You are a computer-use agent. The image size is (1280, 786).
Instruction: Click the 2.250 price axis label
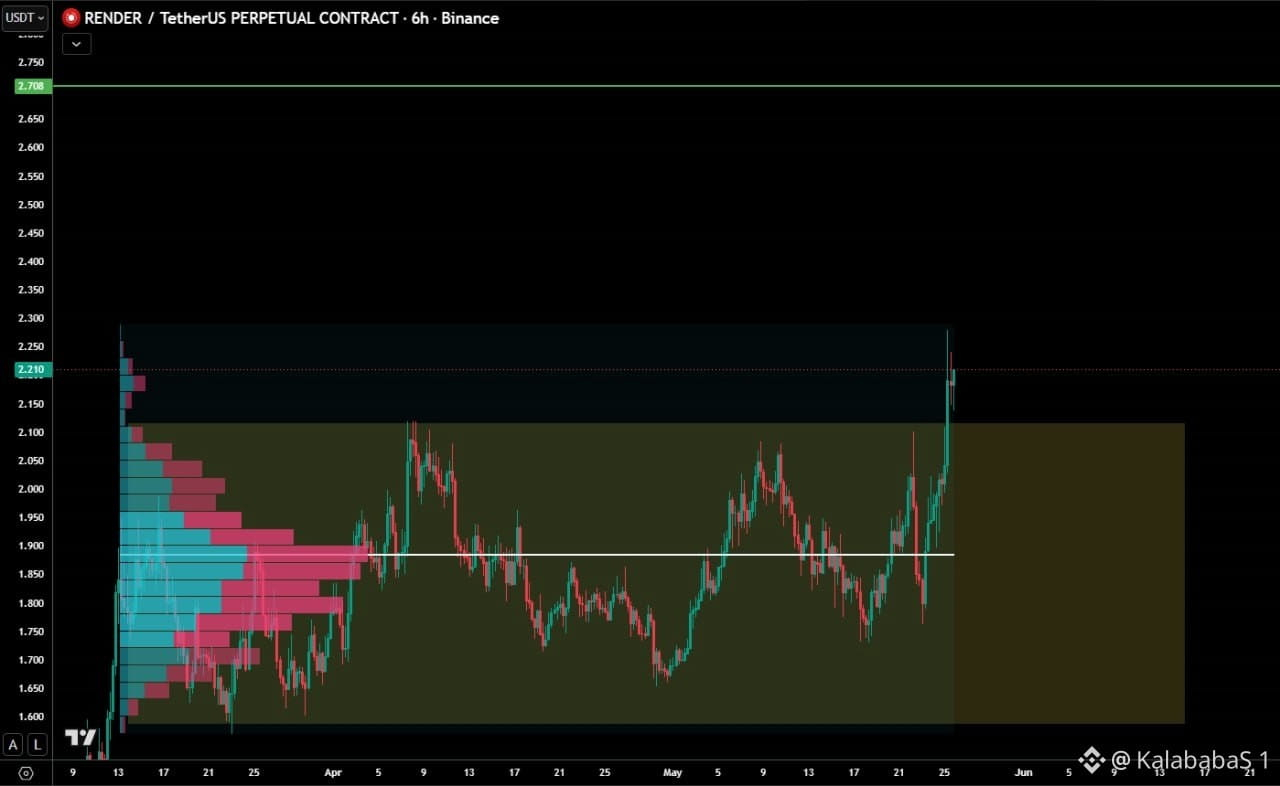[x=31, y=347]
